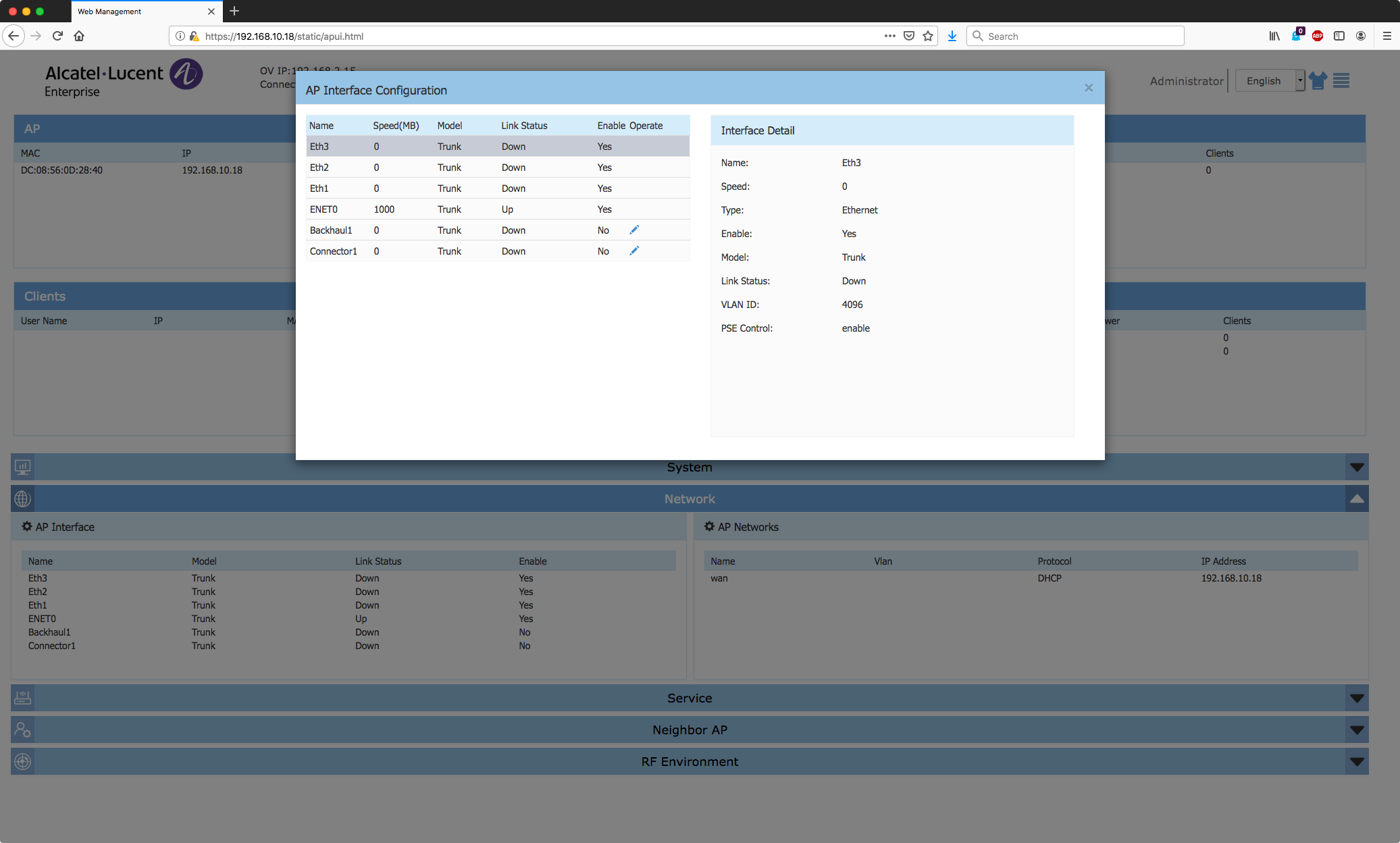Reload the current page

(57, 36)
